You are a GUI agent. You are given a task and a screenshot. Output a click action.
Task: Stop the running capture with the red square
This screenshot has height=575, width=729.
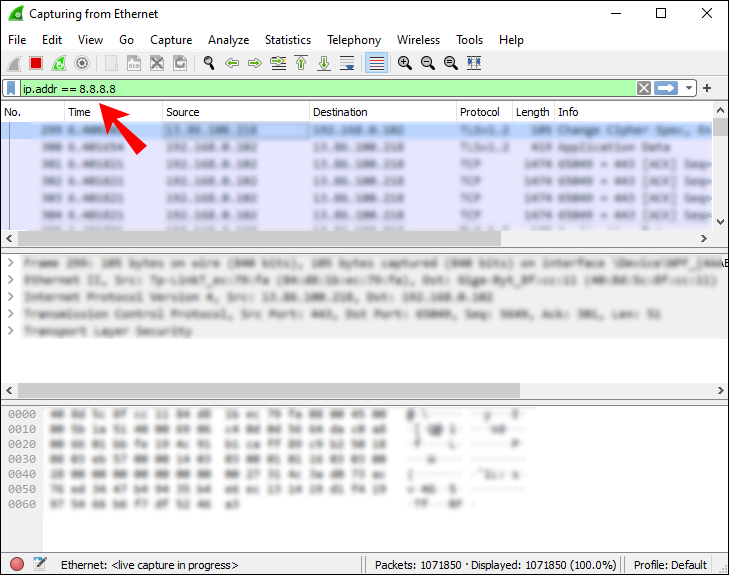tap(36, 63)
